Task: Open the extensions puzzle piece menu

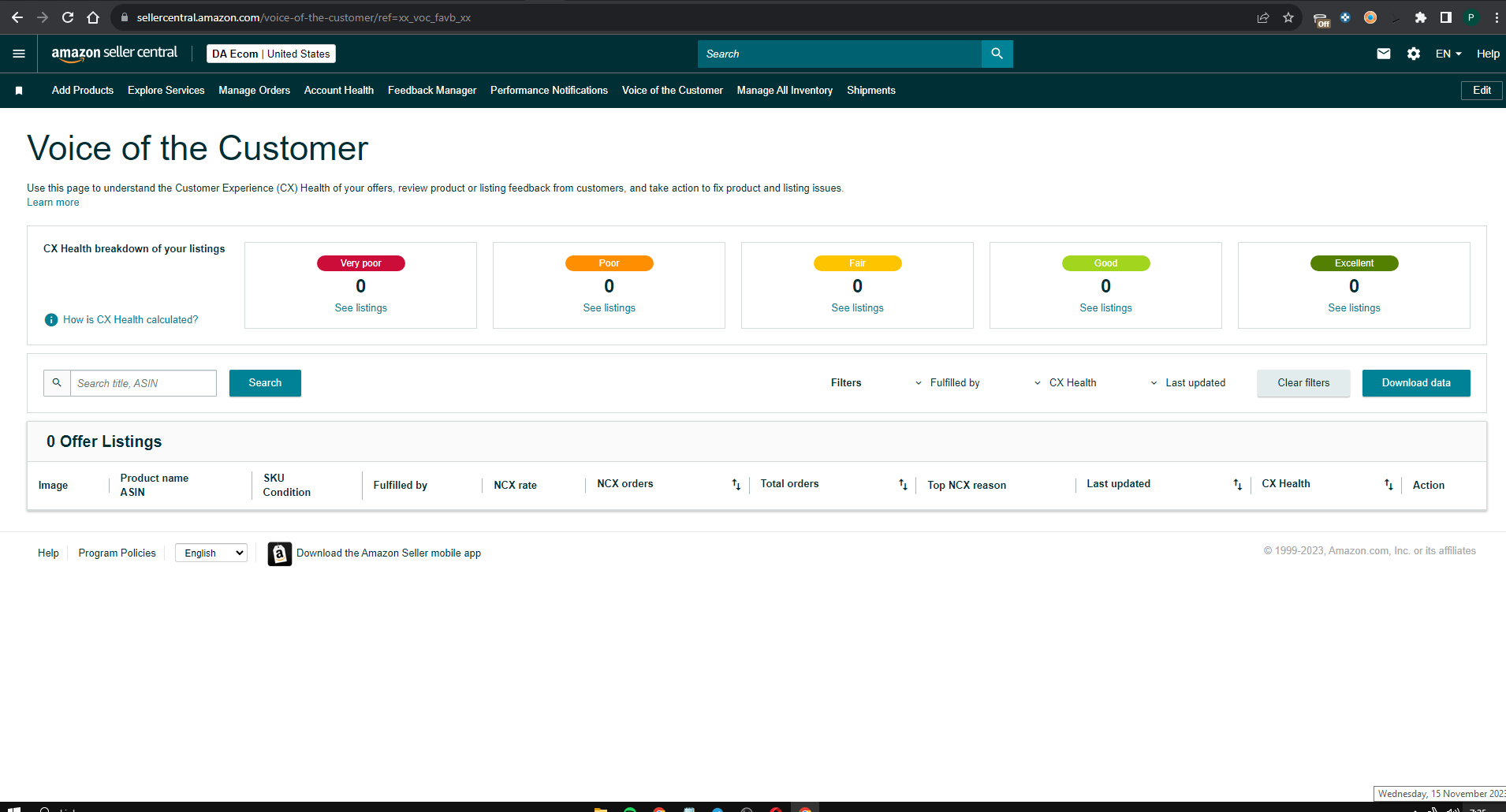Action: [1421, 17]
